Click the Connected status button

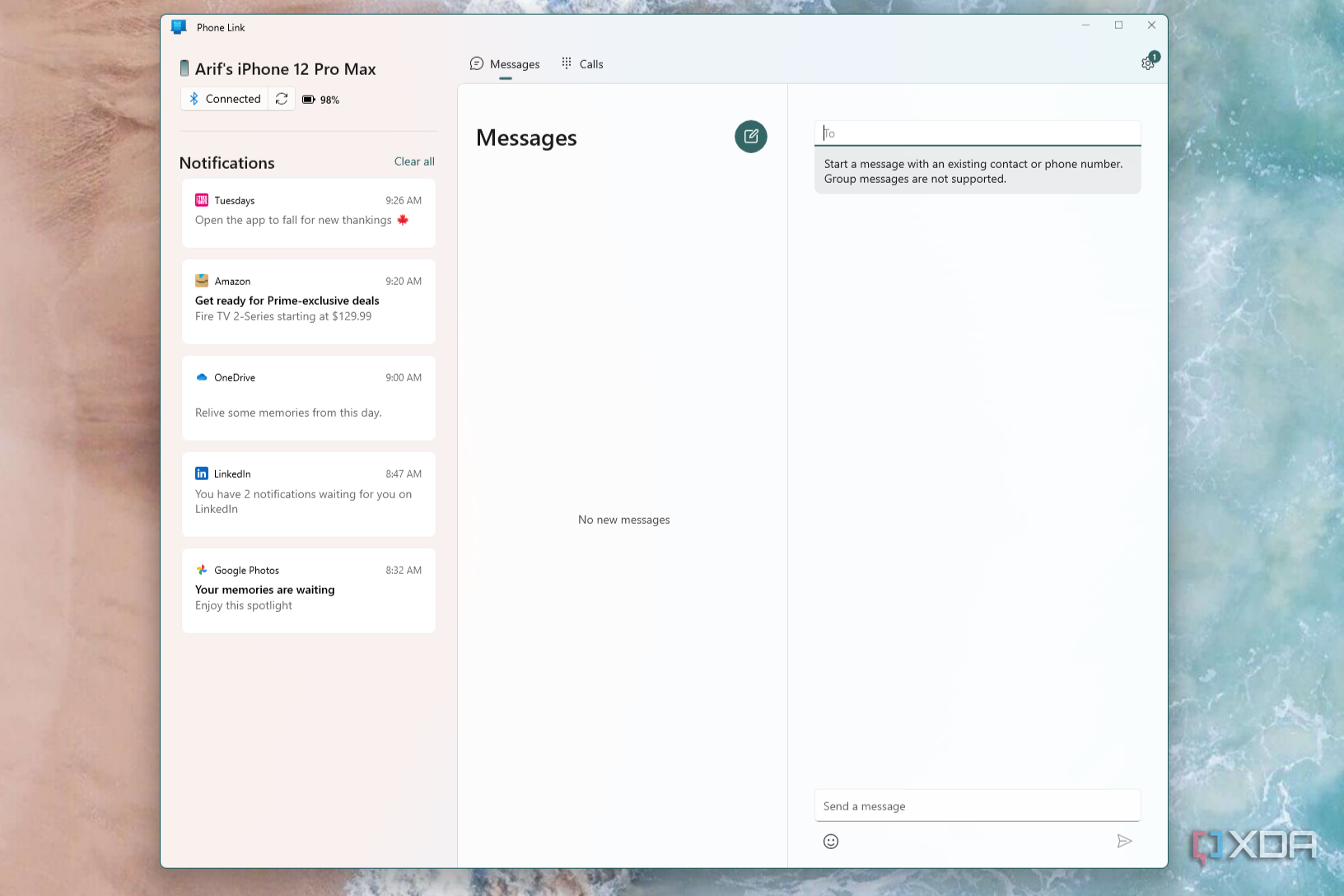[x=224, y=98]
